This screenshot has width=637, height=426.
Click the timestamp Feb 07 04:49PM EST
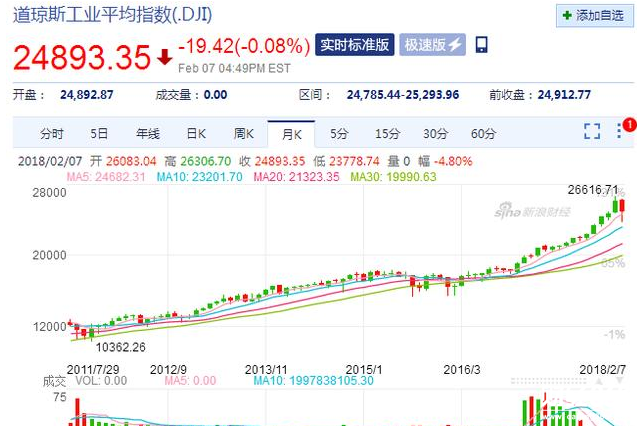click(234, 68)
